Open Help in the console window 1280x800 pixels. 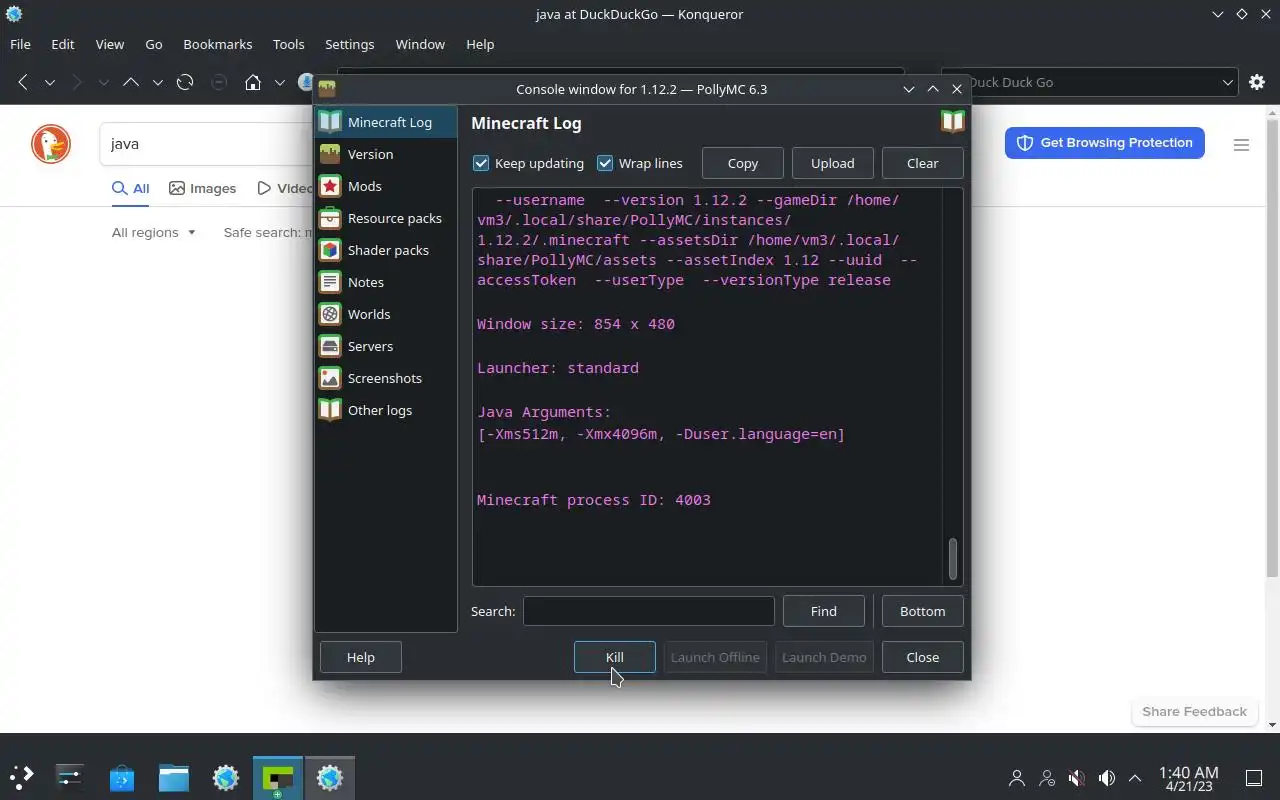(x=361, y=657)
